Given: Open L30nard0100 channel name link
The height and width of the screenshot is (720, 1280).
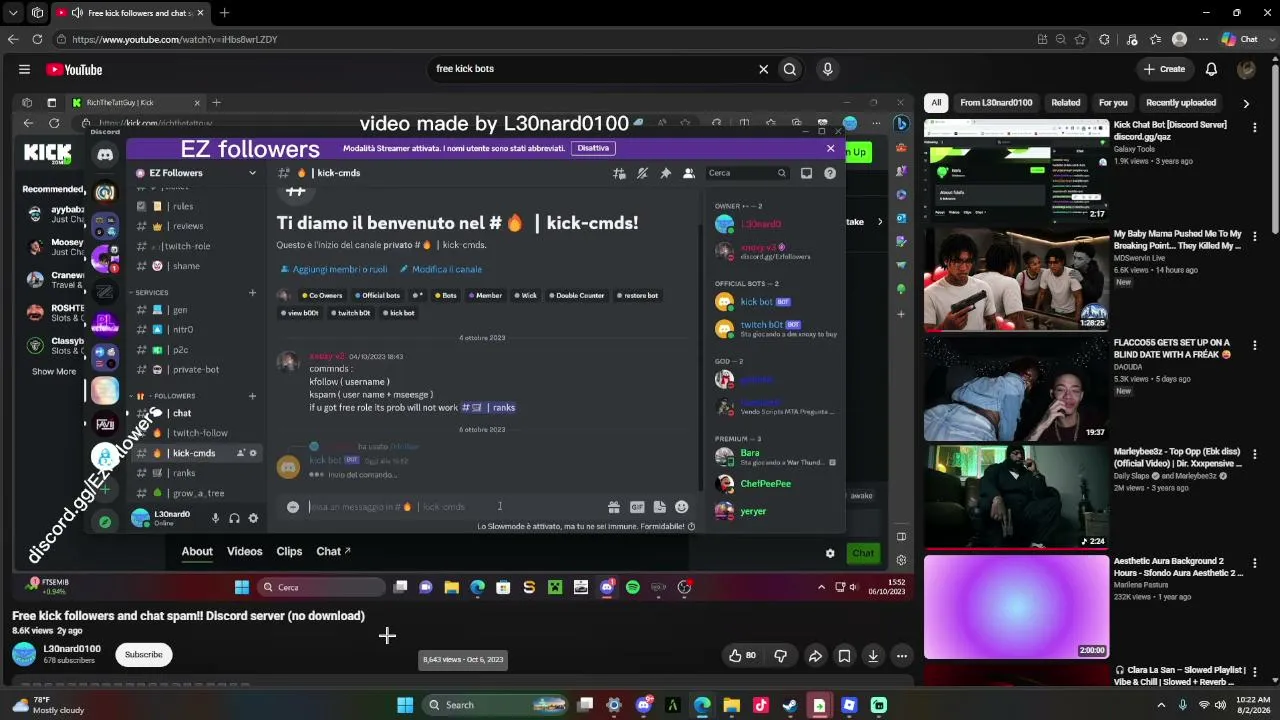Looking at the screenshot, I should 72,648.
